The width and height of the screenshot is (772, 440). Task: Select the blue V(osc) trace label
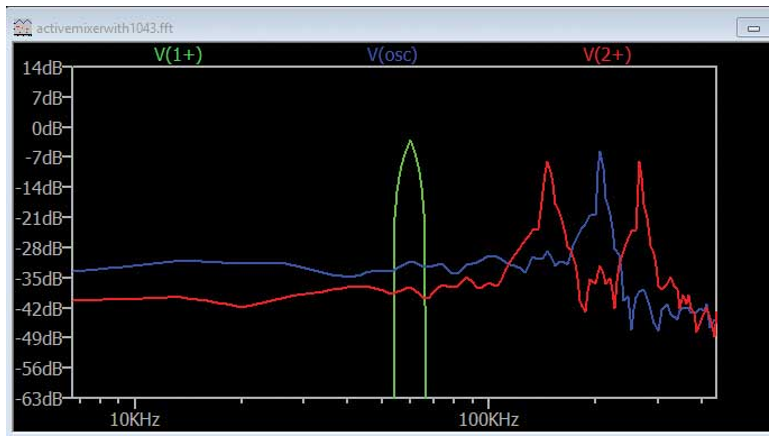click(x=392, y=55)
